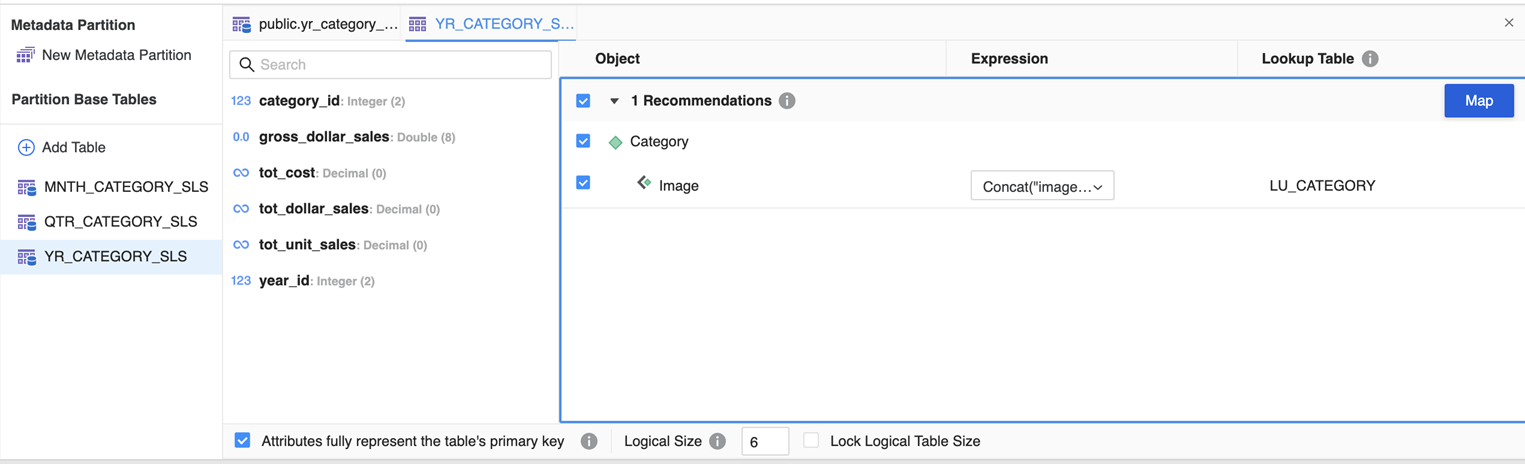Click the Recommendations info icon
Viewport: 1525px width, 464px height.
[x=787, y=101]
